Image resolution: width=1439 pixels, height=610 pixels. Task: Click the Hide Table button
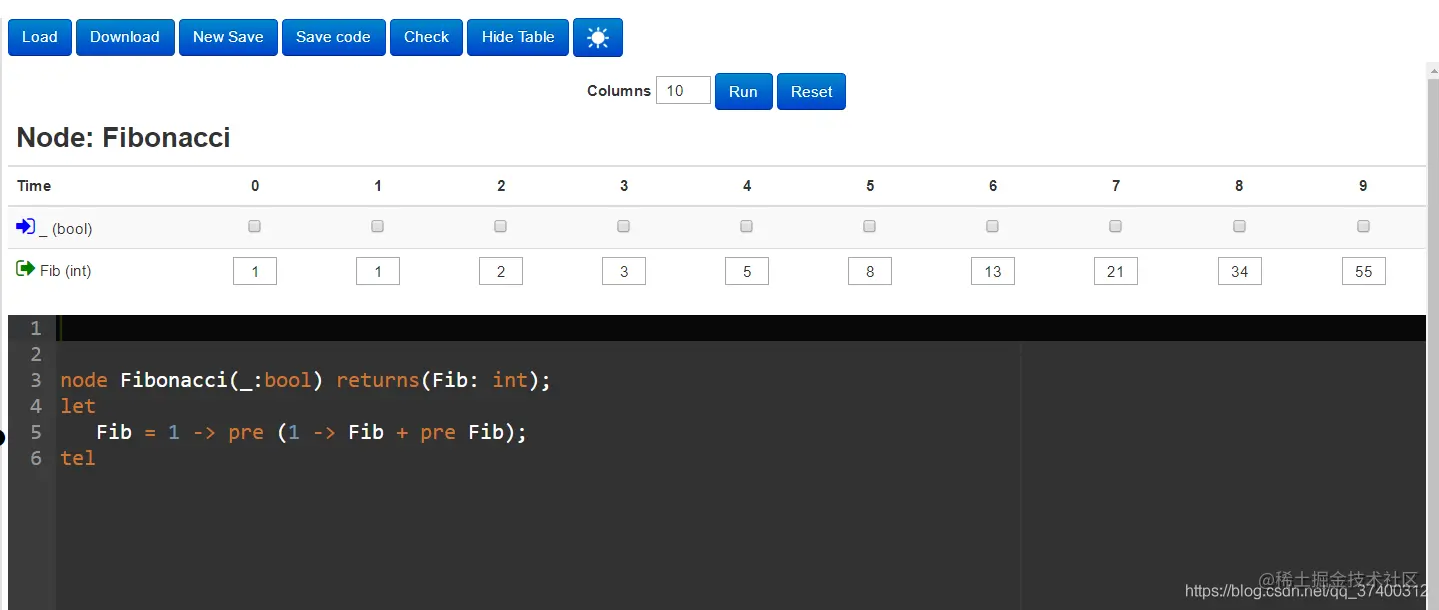[x=518, y=37]
